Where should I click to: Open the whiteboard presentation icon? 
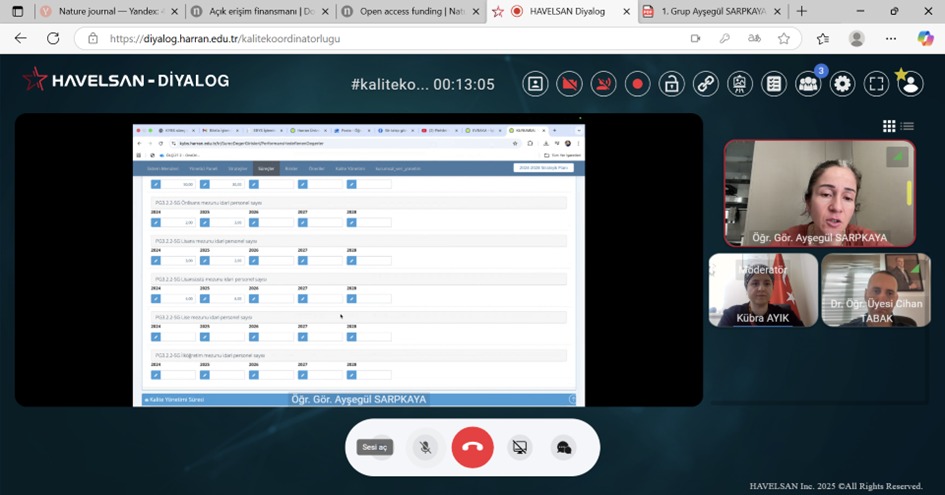(740, 84)
